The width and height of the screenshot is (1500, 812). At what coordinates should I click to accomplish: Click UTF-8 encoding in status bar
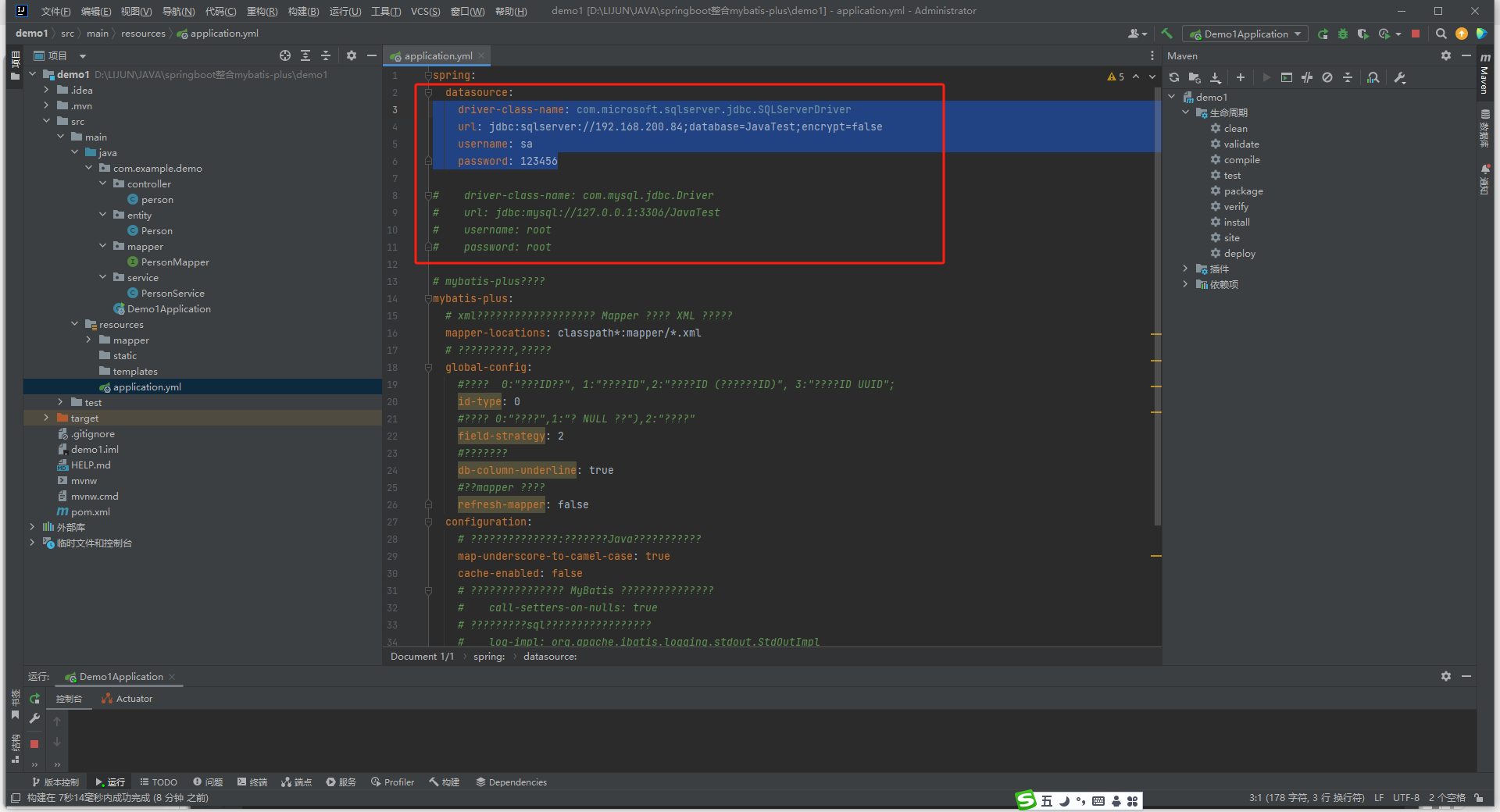(x=1406, y=797)
